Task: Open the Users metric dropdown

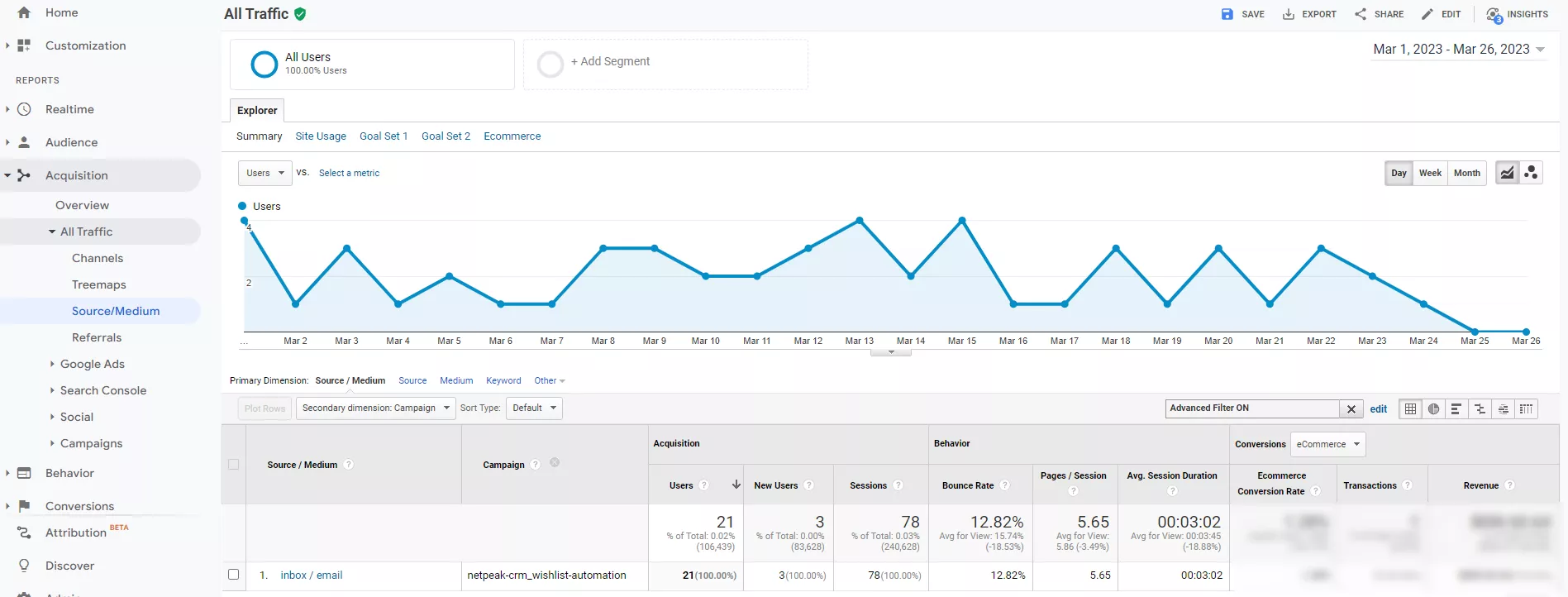Action: (265, 173)
